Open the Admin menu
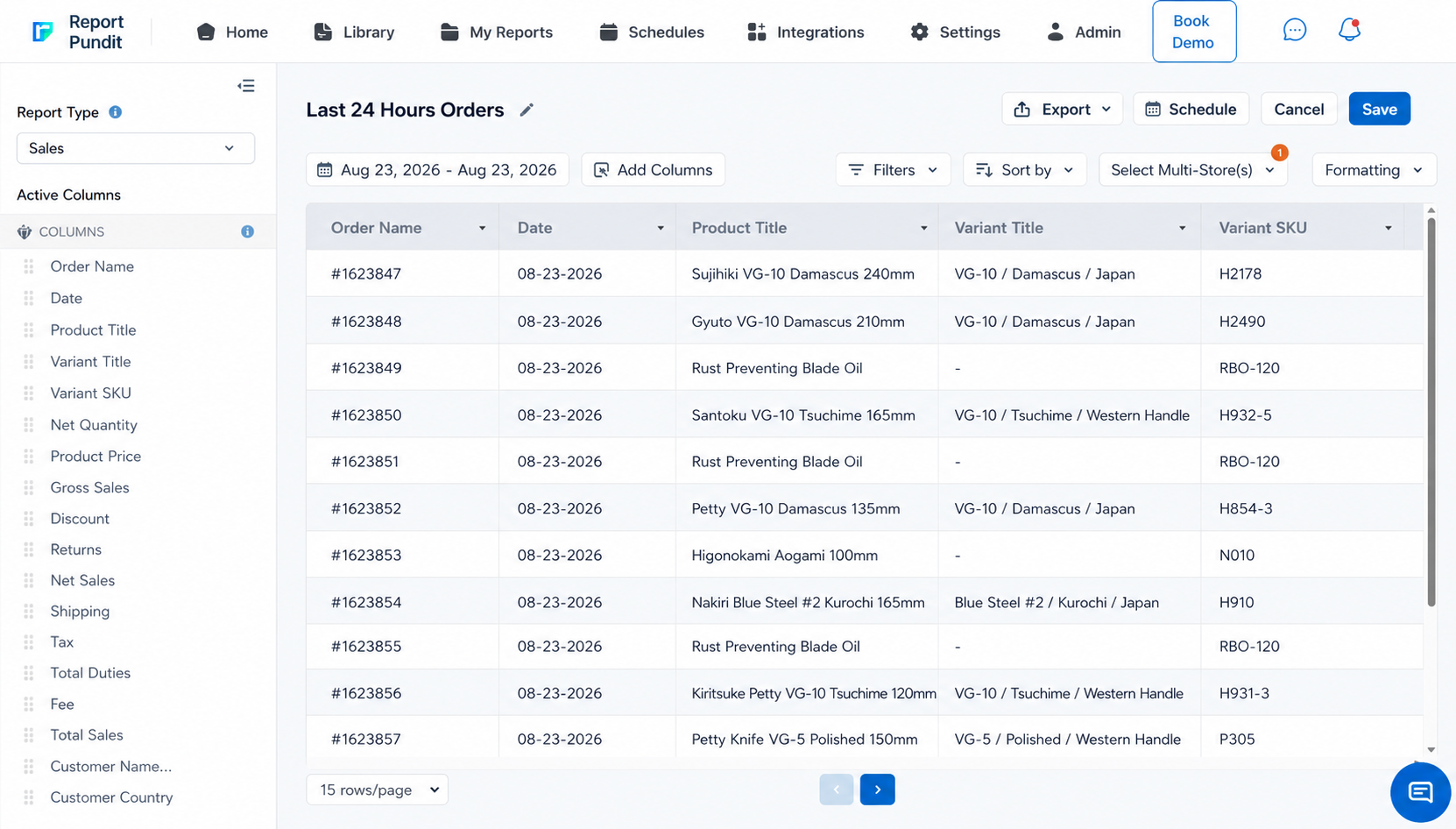 click(1084, 32)
